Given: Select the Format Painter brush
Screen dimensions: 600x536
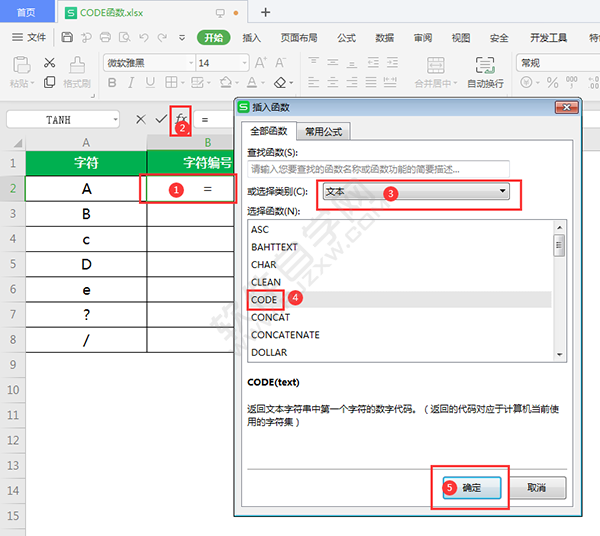Looking at the screenshot, I should click(x=77, y=65).
